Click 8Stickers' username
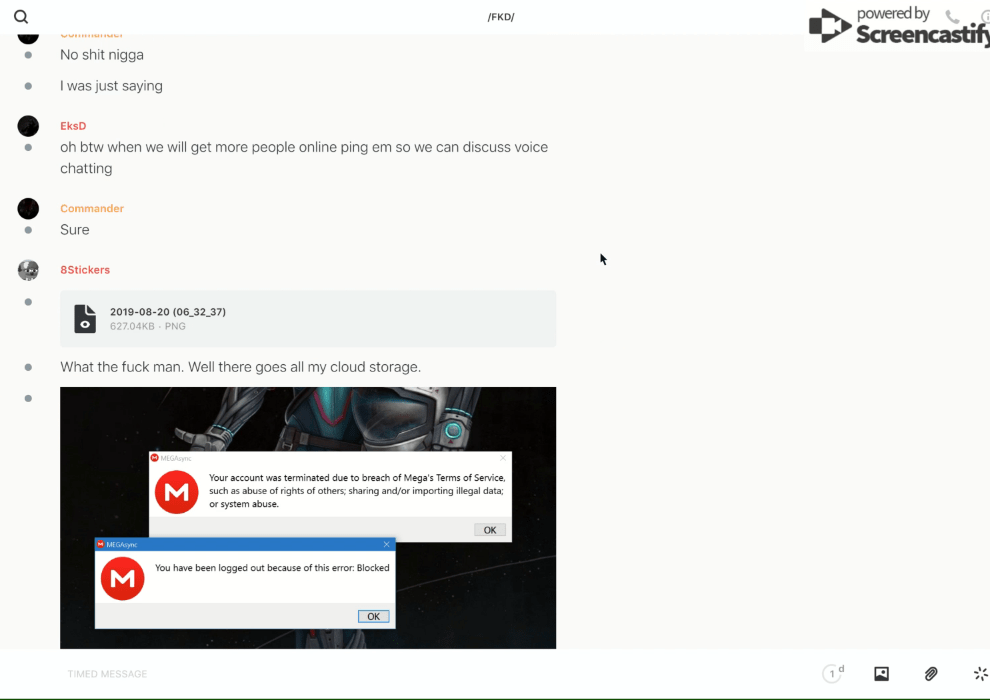This screenshot has height=700, width=990. (x=85, y=270)
